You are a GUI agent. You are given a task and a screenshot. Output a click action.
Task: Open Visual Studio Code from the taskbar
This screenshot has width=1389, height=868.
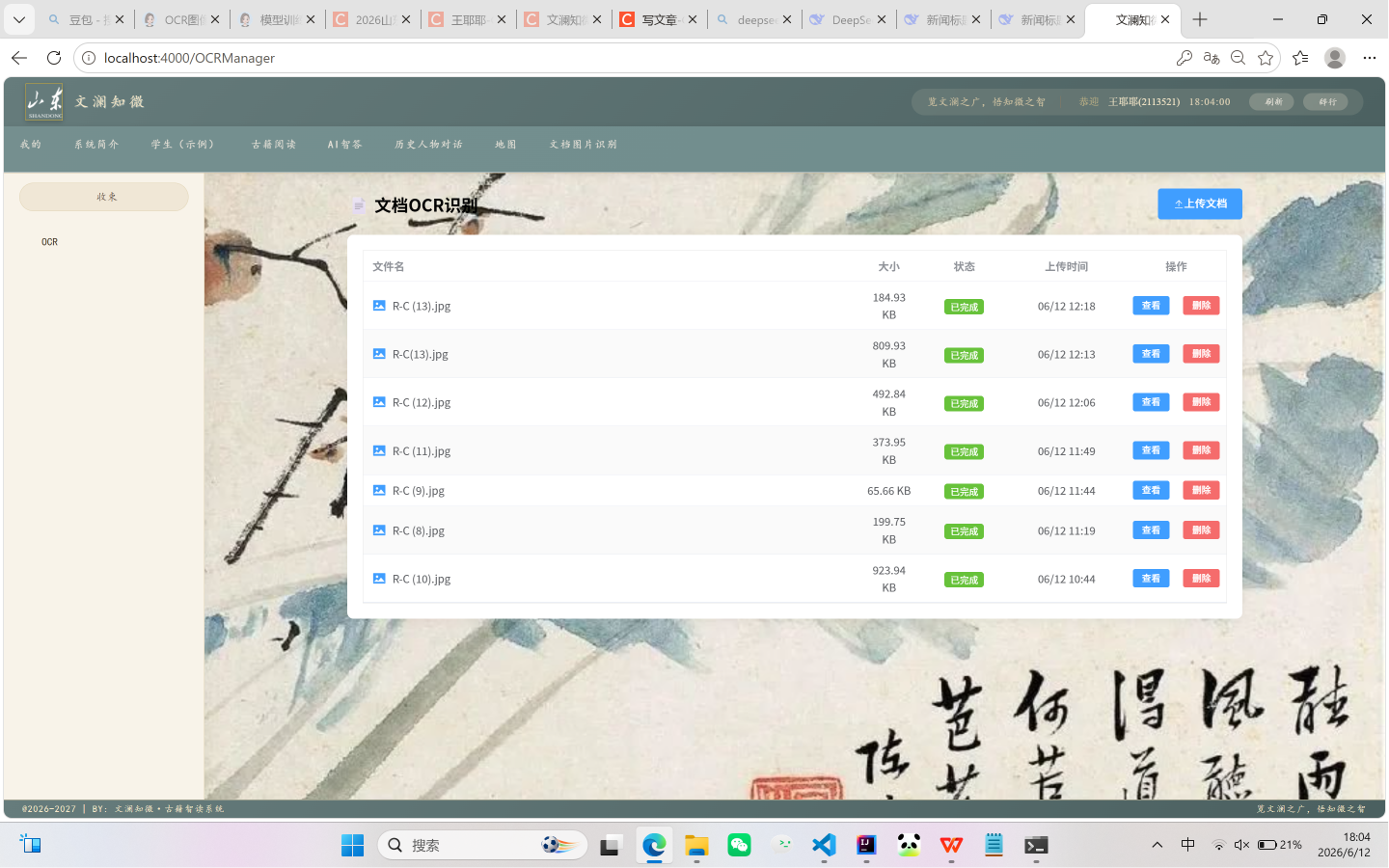[x=824, y=845]
